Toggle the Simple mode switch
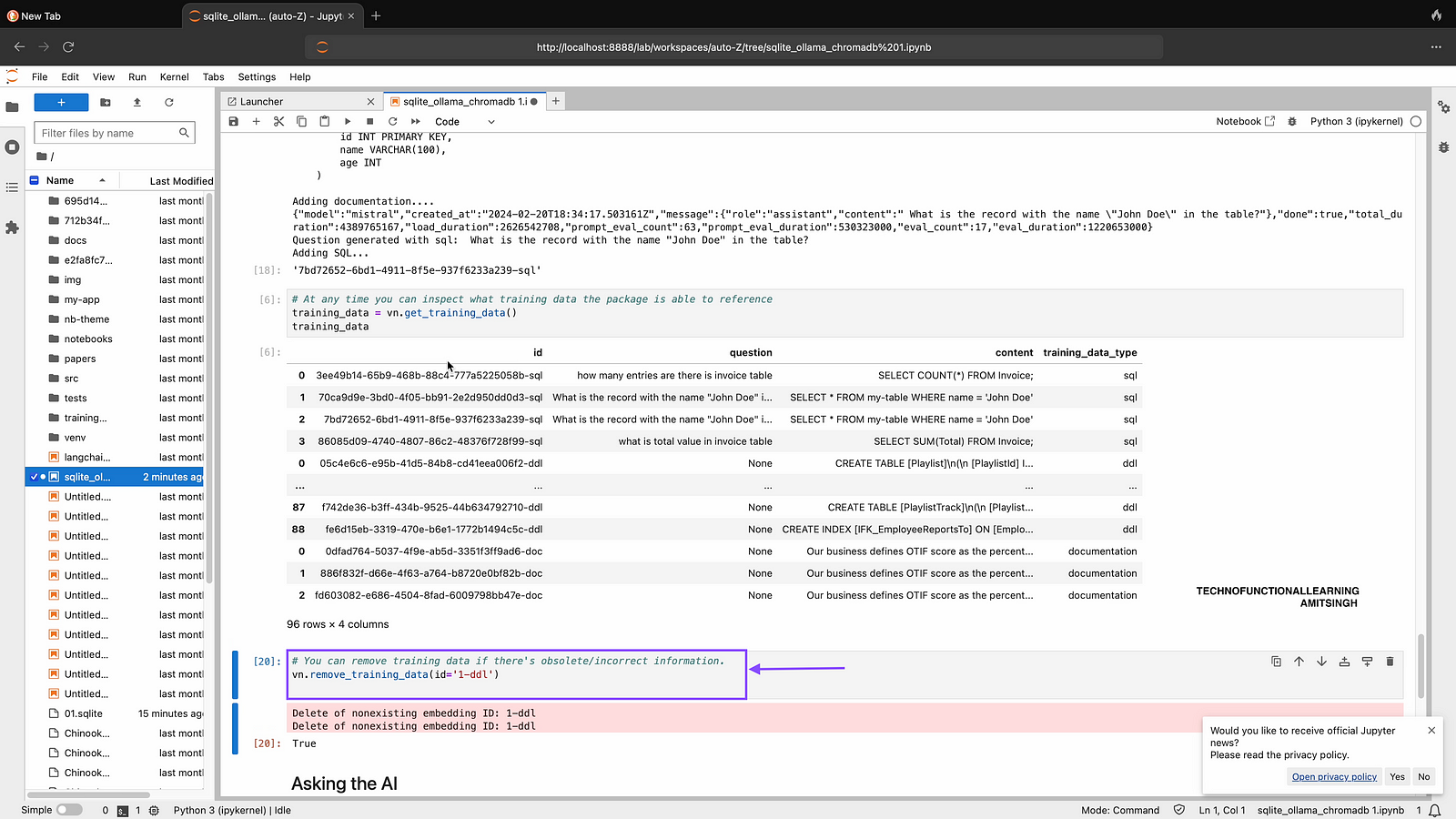 coord(68,810)
